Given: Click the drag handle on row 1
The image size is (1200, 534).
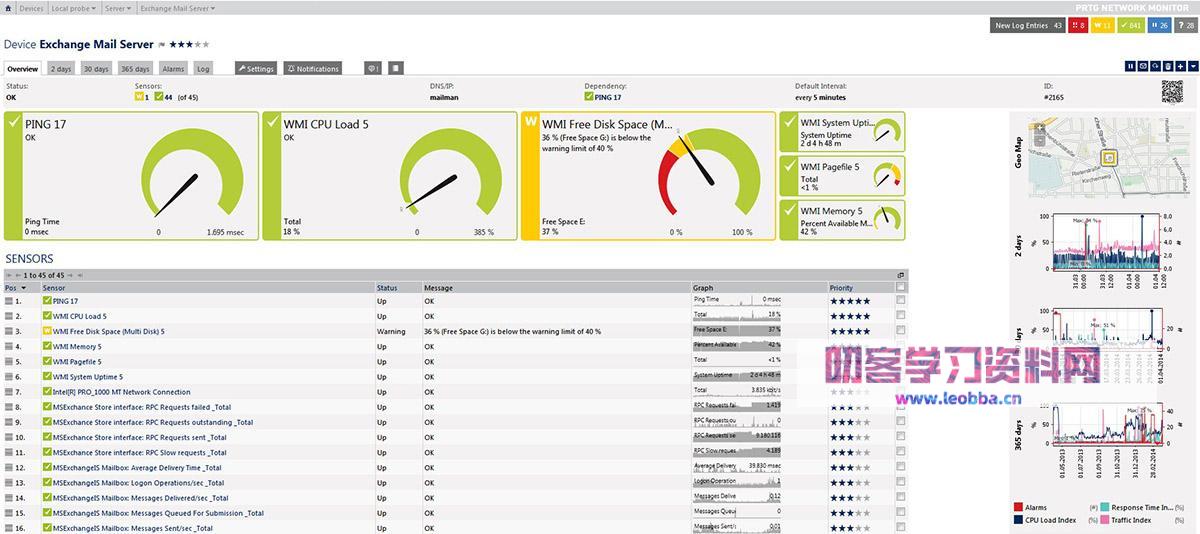Looking at the screenshot, I should pos(9,301).
